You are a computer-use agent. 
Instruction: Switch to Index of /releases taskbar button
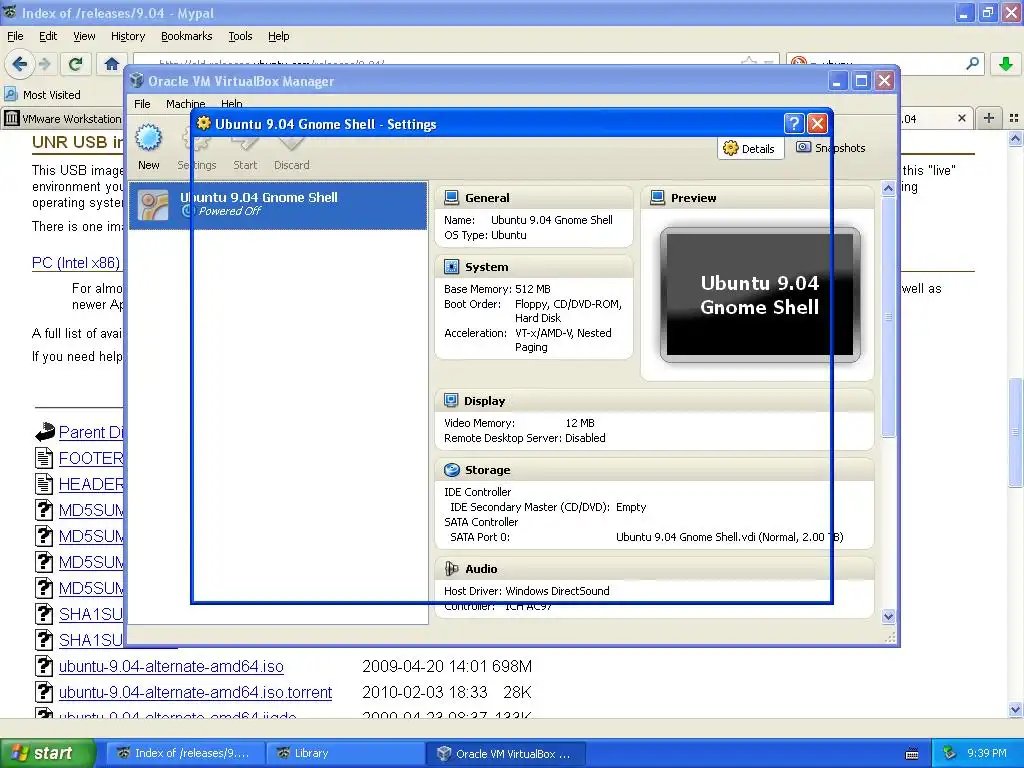[186, 753]
